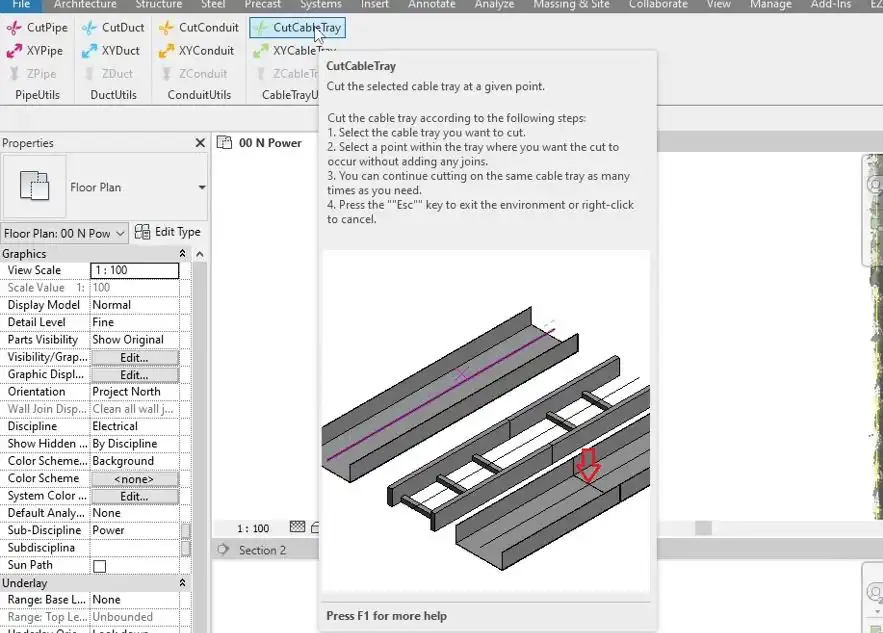Screen dimensions: 883x633
Task: Click the Edit Type icon
Action: coord(142,232)
